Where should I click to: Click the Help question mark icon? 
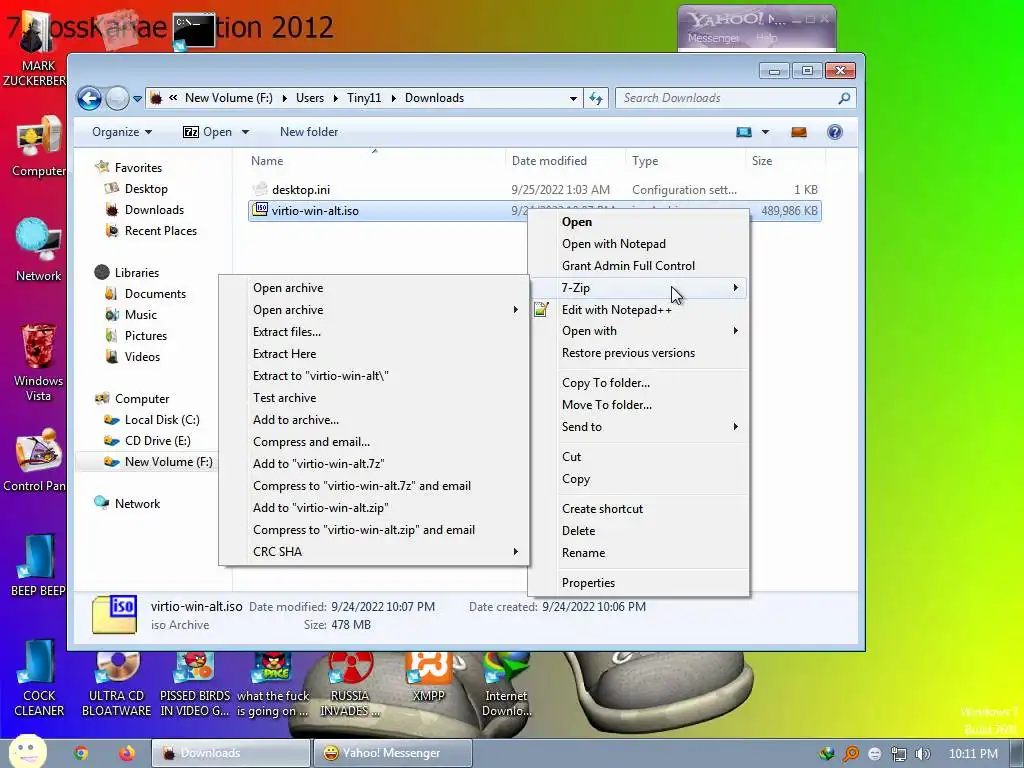pyautogui.click(x=835, y=132)
